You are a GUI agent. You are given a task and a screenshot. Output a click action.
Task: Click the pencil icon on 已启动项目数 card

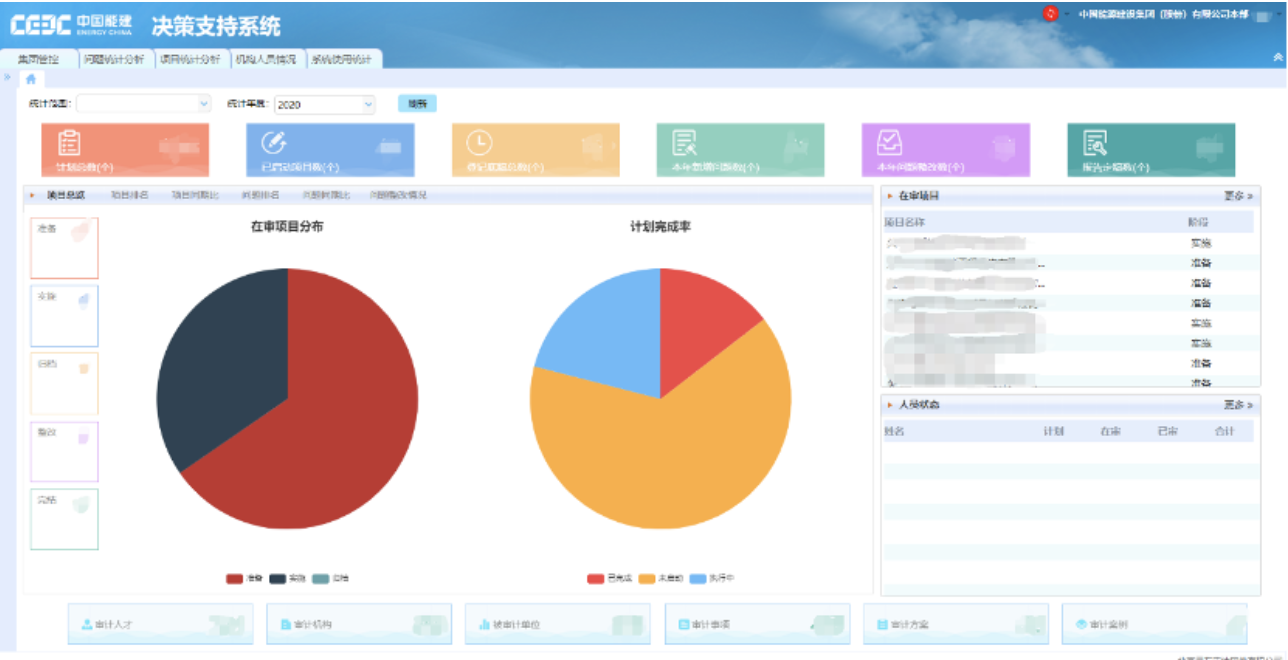(274, 144)
